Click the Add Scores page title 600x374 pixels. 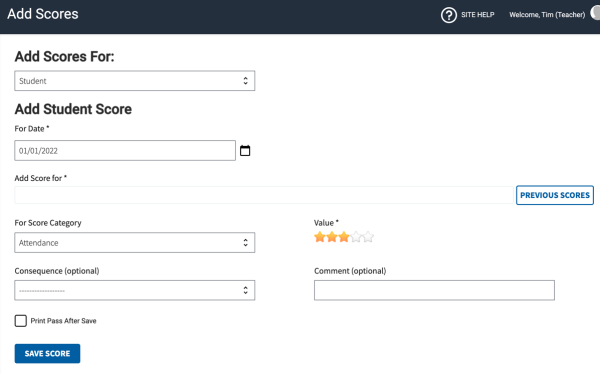[43, 14]
